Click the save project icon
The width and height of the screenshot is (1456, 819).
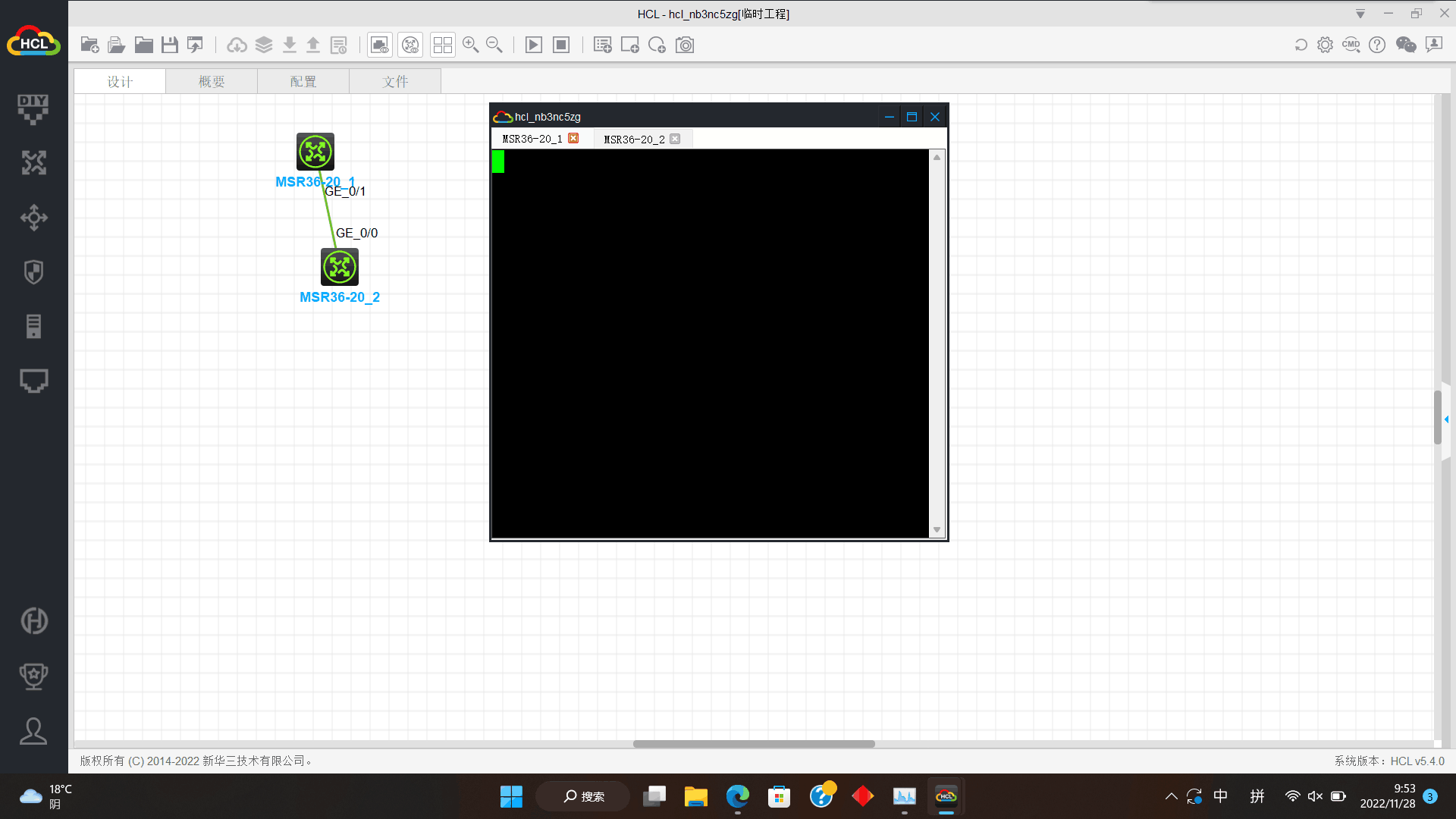coord(170,45)
